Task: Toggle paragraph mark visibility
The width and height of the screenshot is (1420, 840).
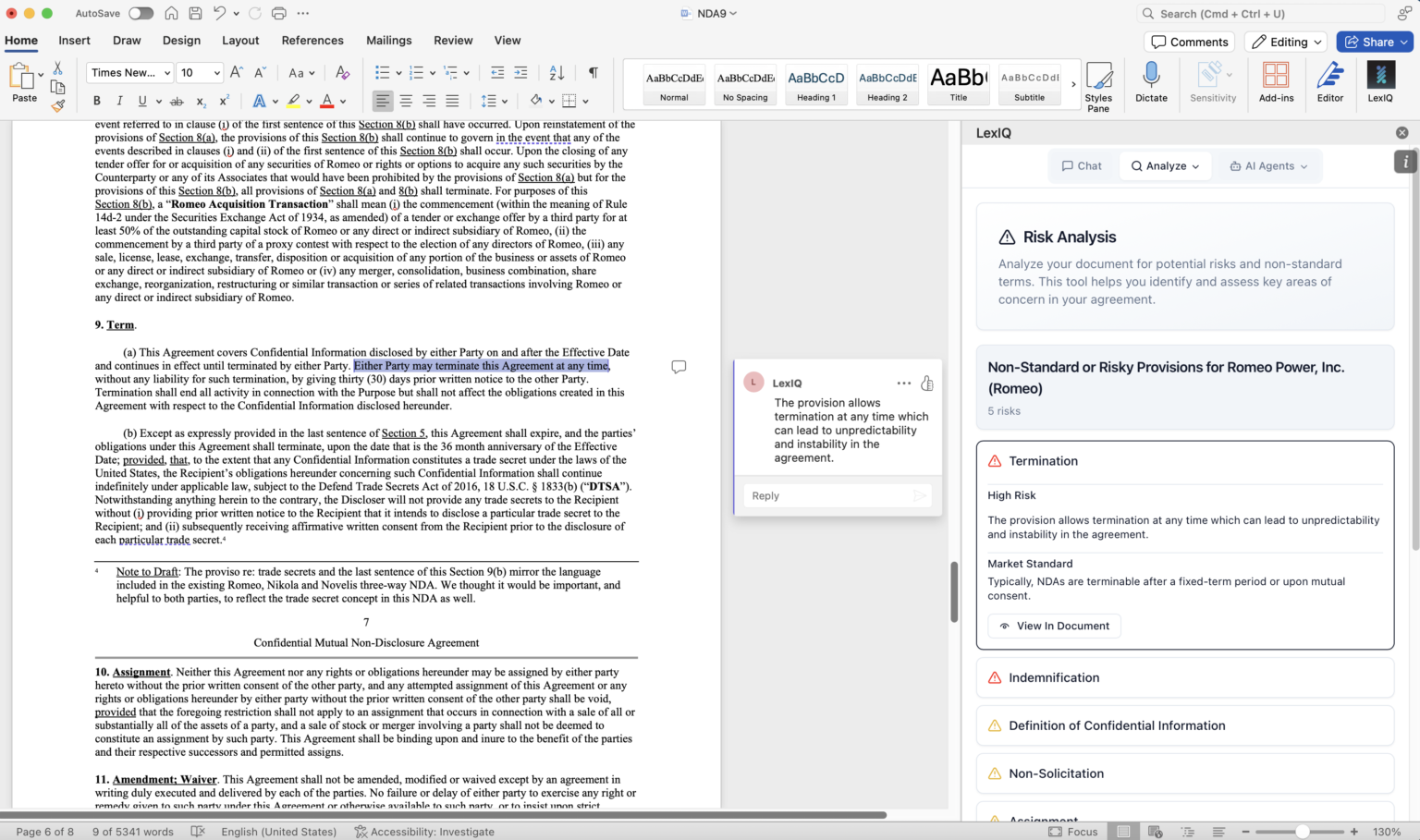Action: (x=593, y=72)
